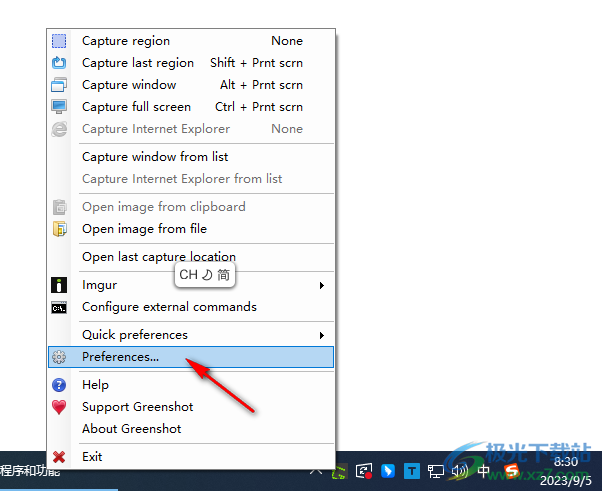Click the 程序和功能 taskbar window button
The width and height of the screenshot is (602, 491).
coord(30,471)
